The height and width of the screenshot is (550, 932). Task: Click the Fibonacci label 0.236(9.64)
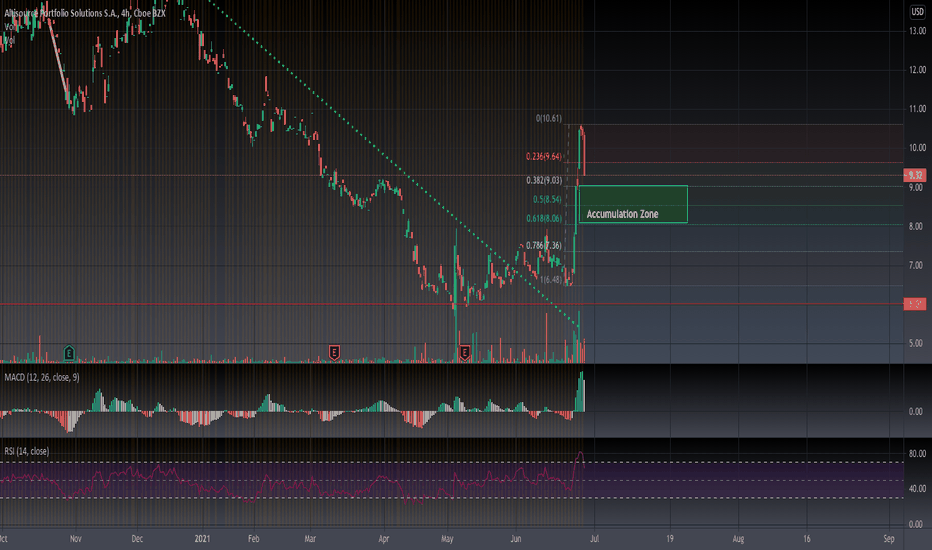click(544, 156)
